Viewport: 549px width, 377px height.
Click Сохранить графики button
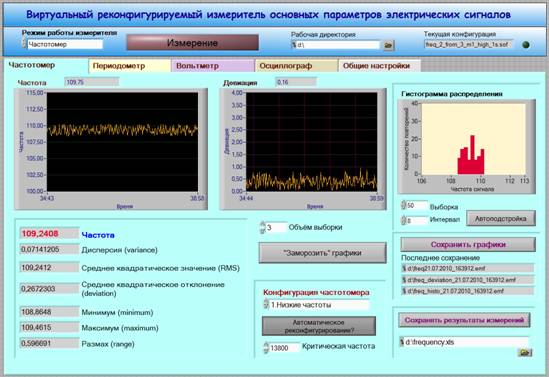click(x=468, y=244)
